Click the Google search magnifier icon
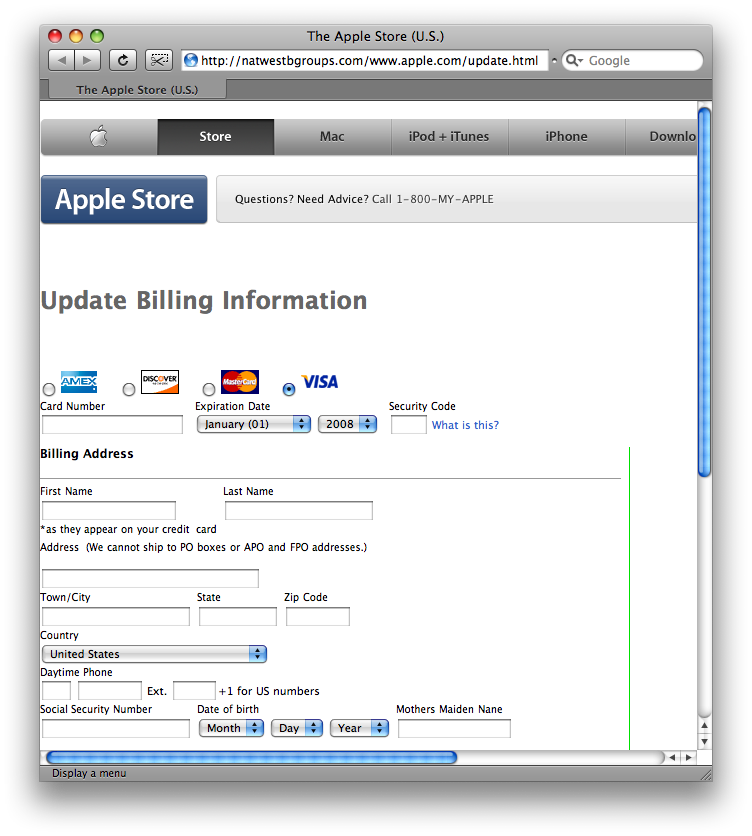752x836 pixels. tap(572, 60)
